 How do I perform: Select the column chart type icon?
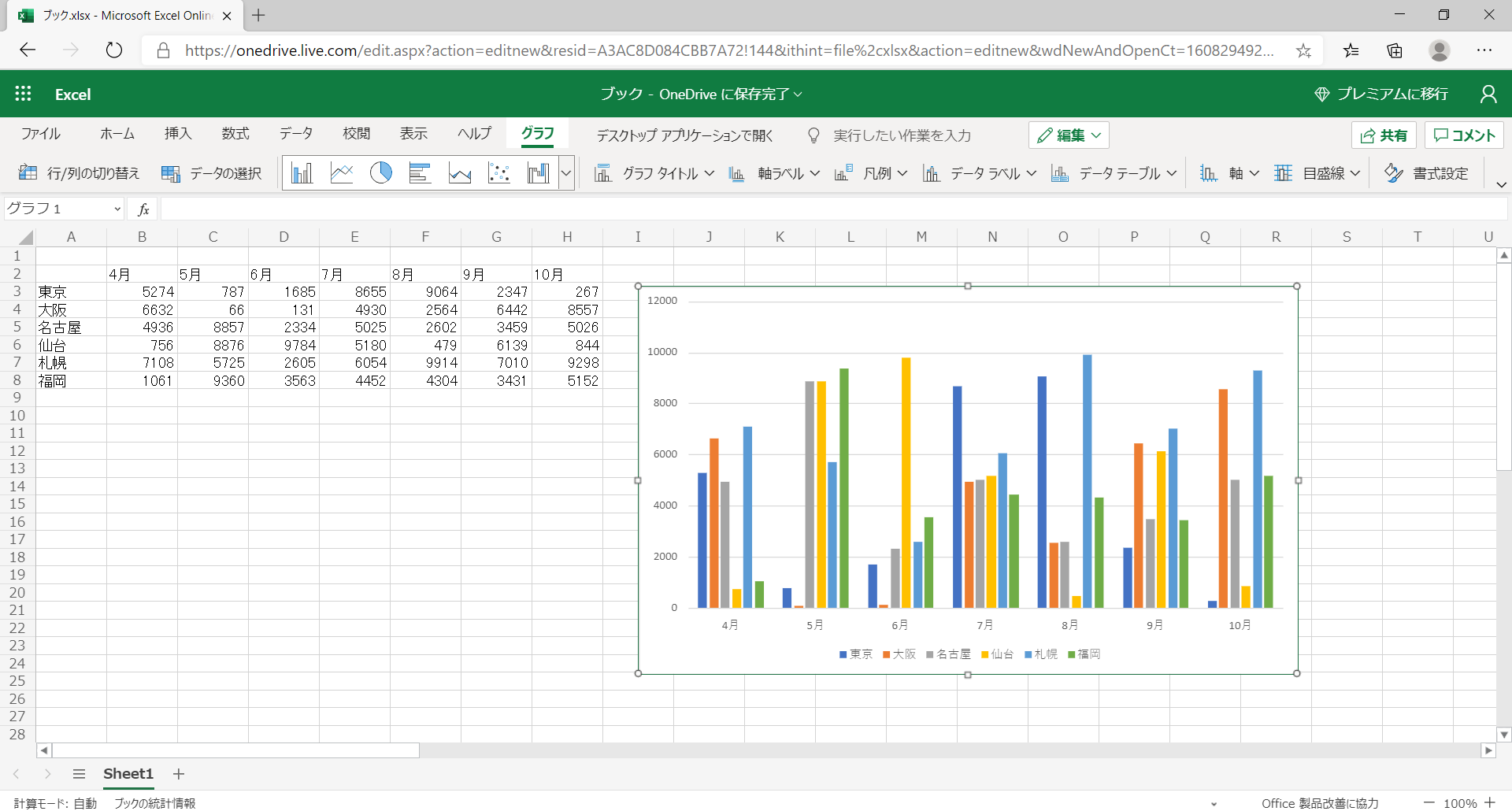pyautogui.click(x=302, y=172)
